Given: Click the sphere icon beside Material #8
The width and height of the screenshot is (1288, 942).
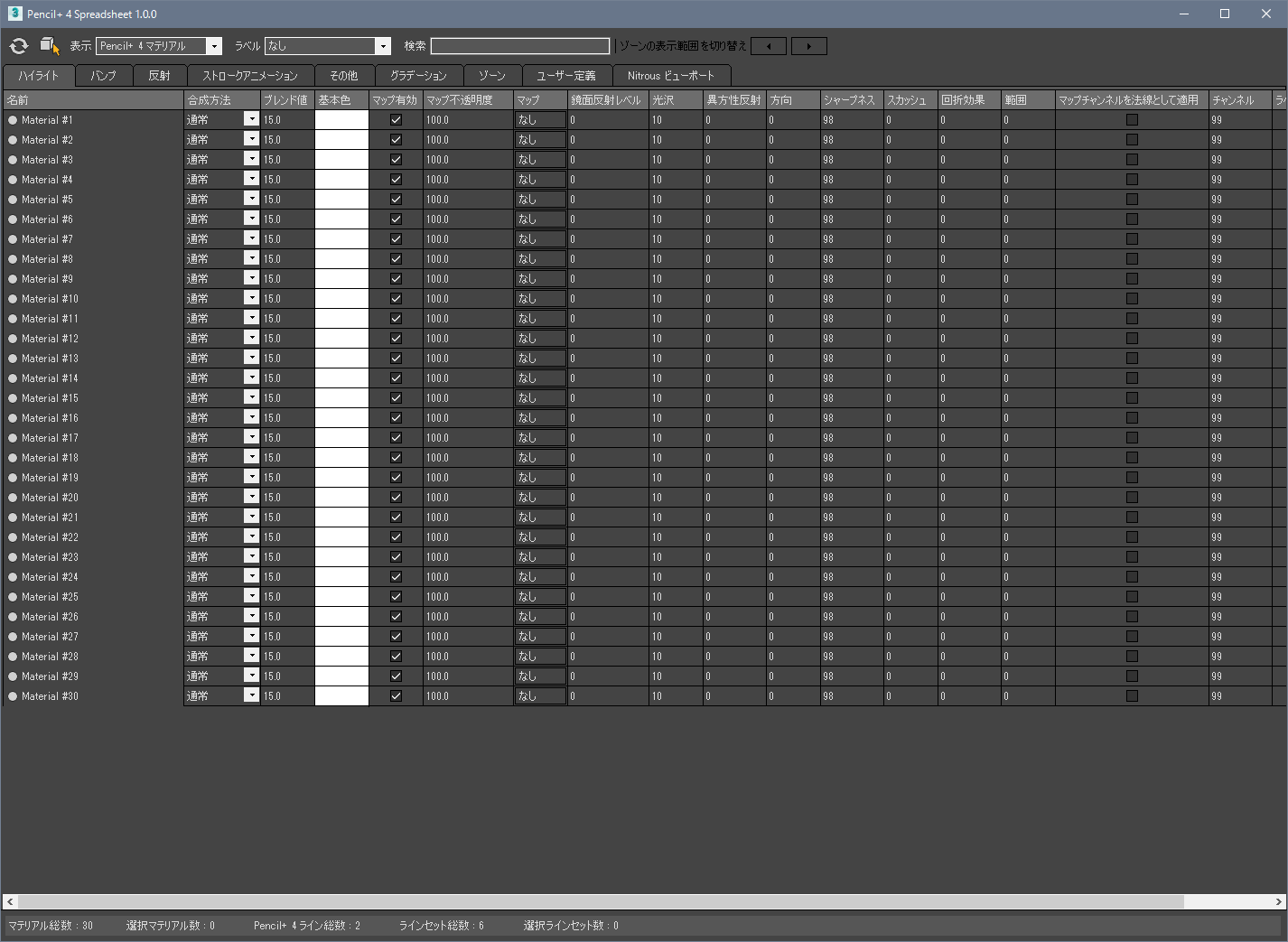Looking at the screenshot, I should click(x=13, y=258).
